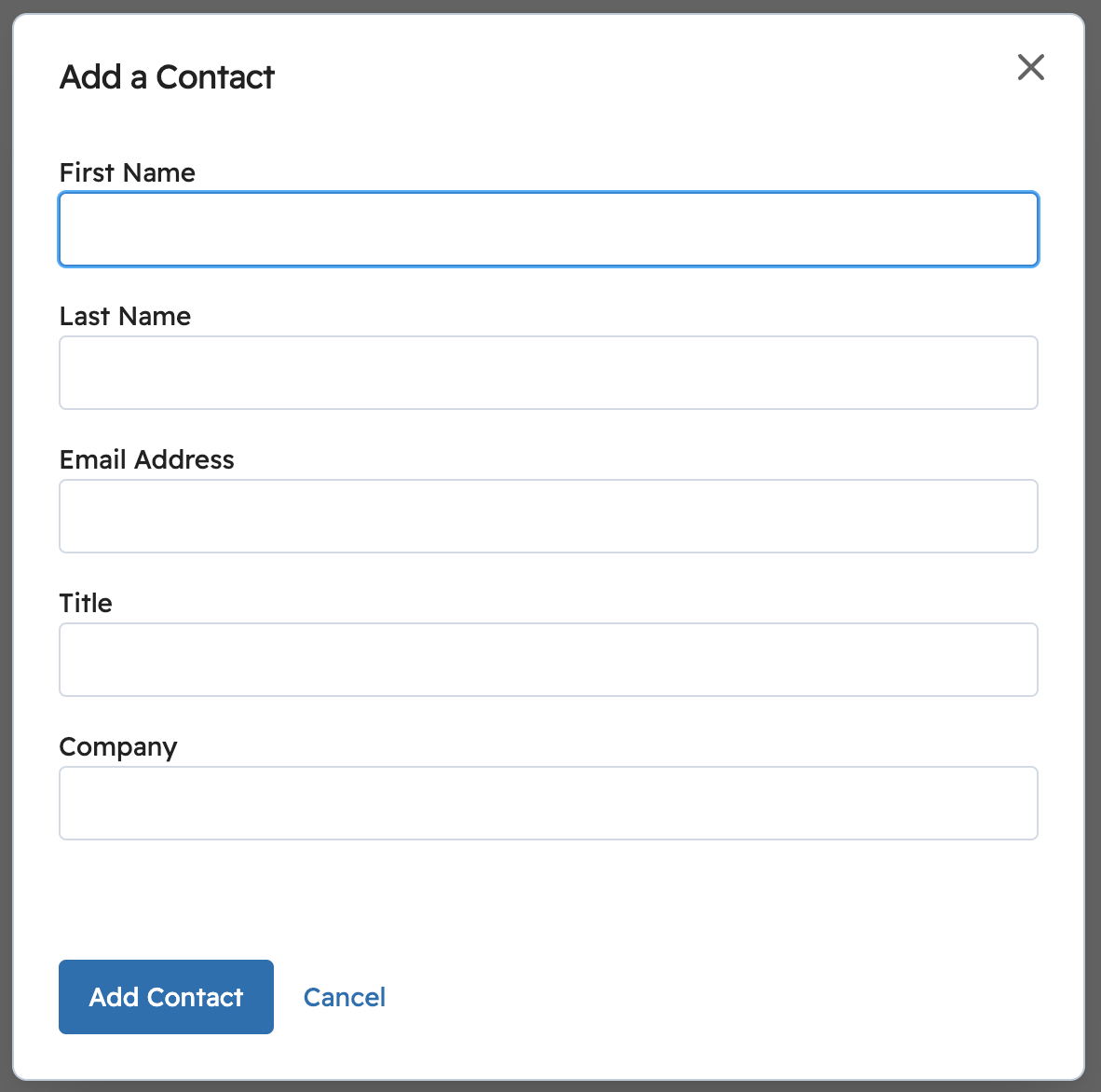Click the First Name input field
The image size is (1101, 1092).
(548, 229)
